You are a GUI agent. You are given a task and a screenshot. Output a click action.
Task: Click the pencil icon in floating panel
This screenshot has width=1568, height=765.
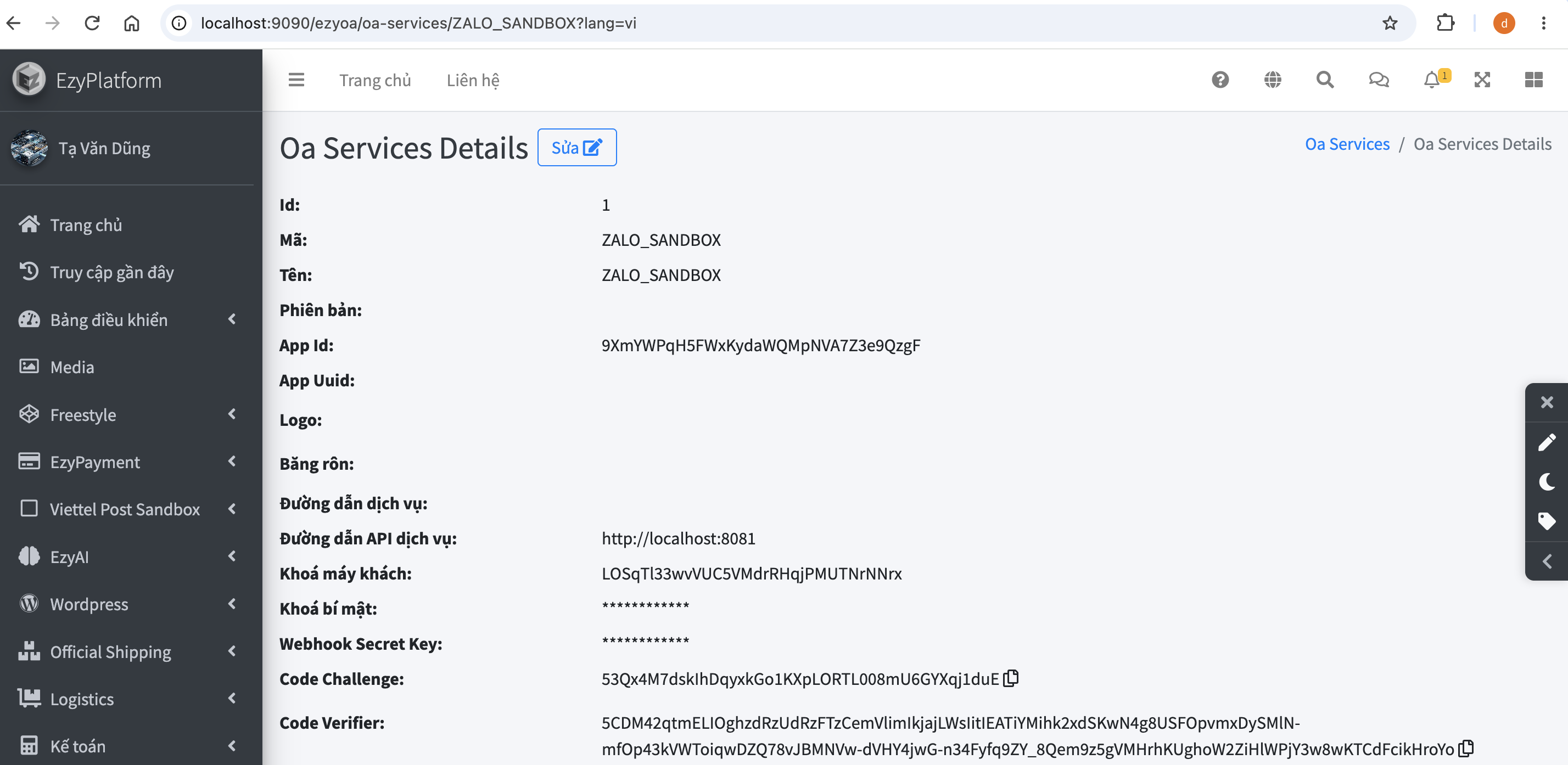click(x=1547, y=442)
